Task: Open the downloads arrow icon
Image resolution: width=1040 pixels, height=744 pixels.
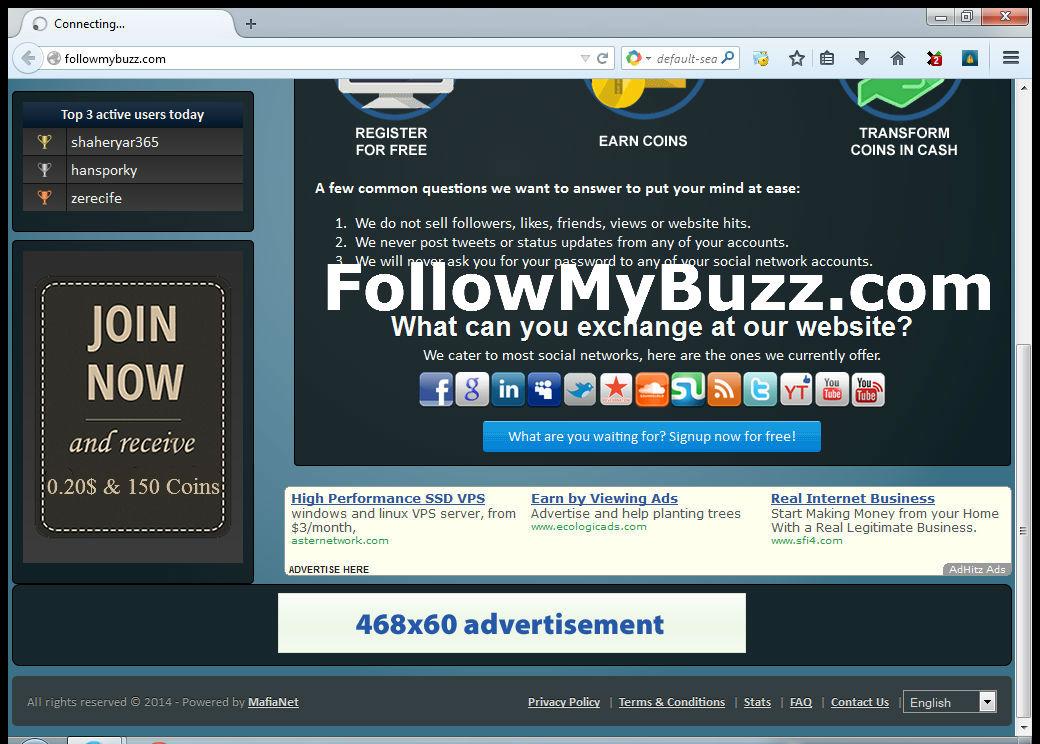Action: tap(862, 58)
